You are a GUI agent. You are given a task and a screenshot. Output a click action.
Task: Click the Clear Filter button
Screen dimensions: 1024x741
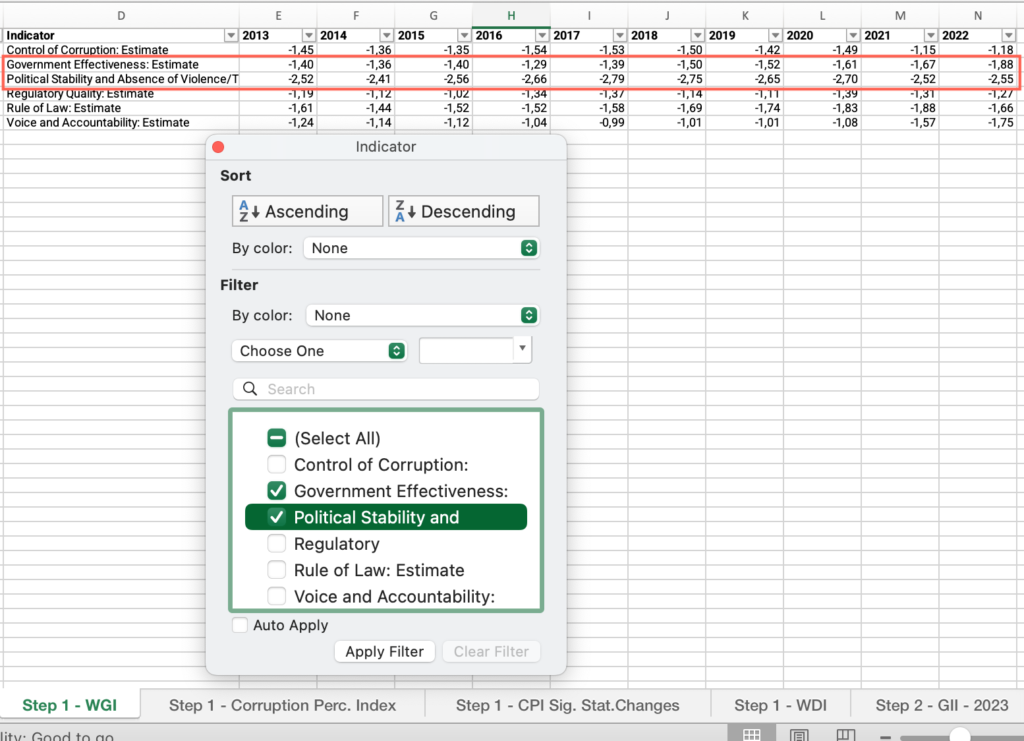491,652
